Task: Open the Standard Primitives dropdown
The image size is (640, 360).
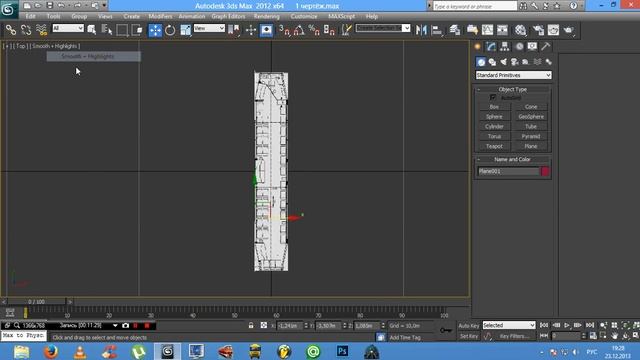Action: point(513,75)
